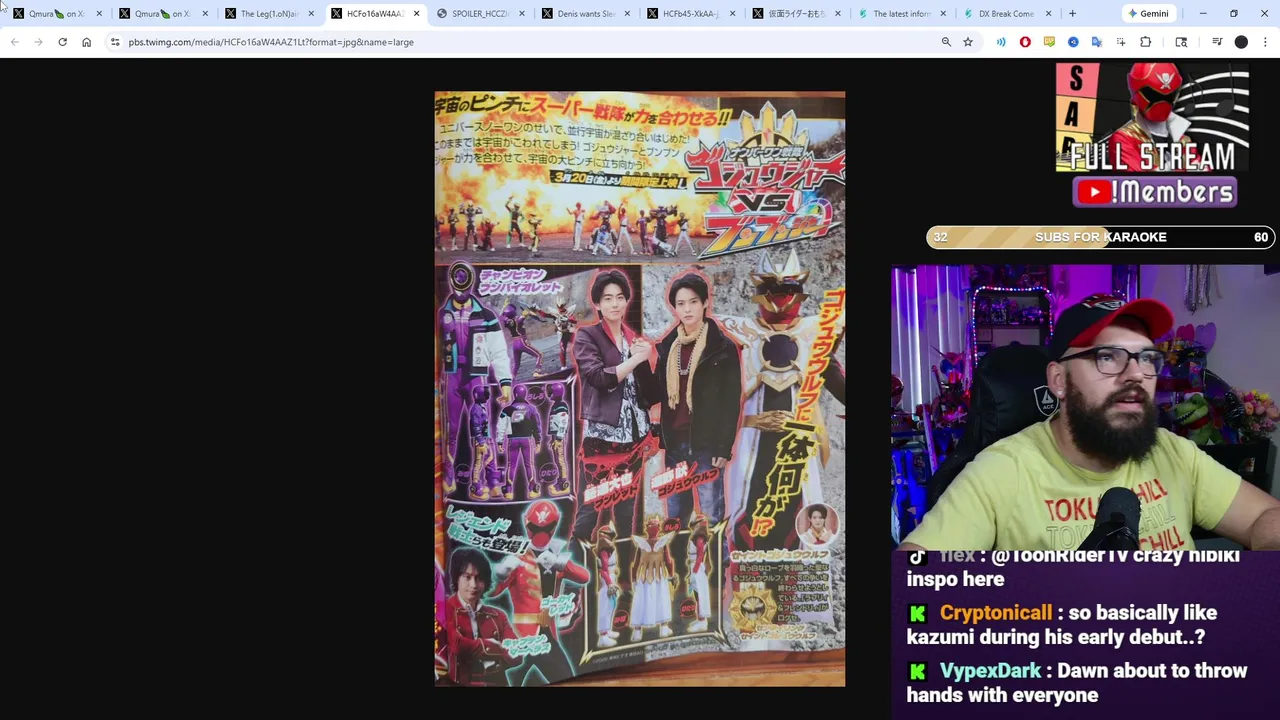Open the Chrome profile avatar

pyautogui.click(x=1241, y=42)
